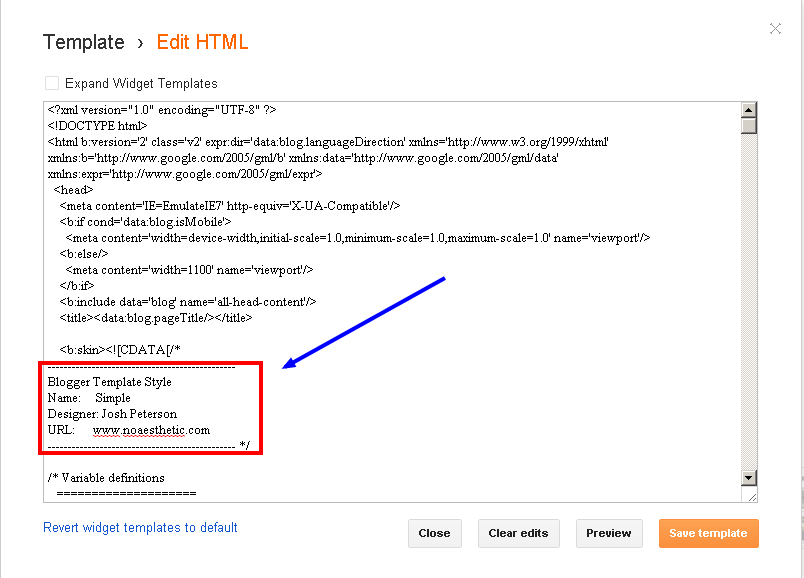Enable Expand Widget Templates

coord(51,83)
